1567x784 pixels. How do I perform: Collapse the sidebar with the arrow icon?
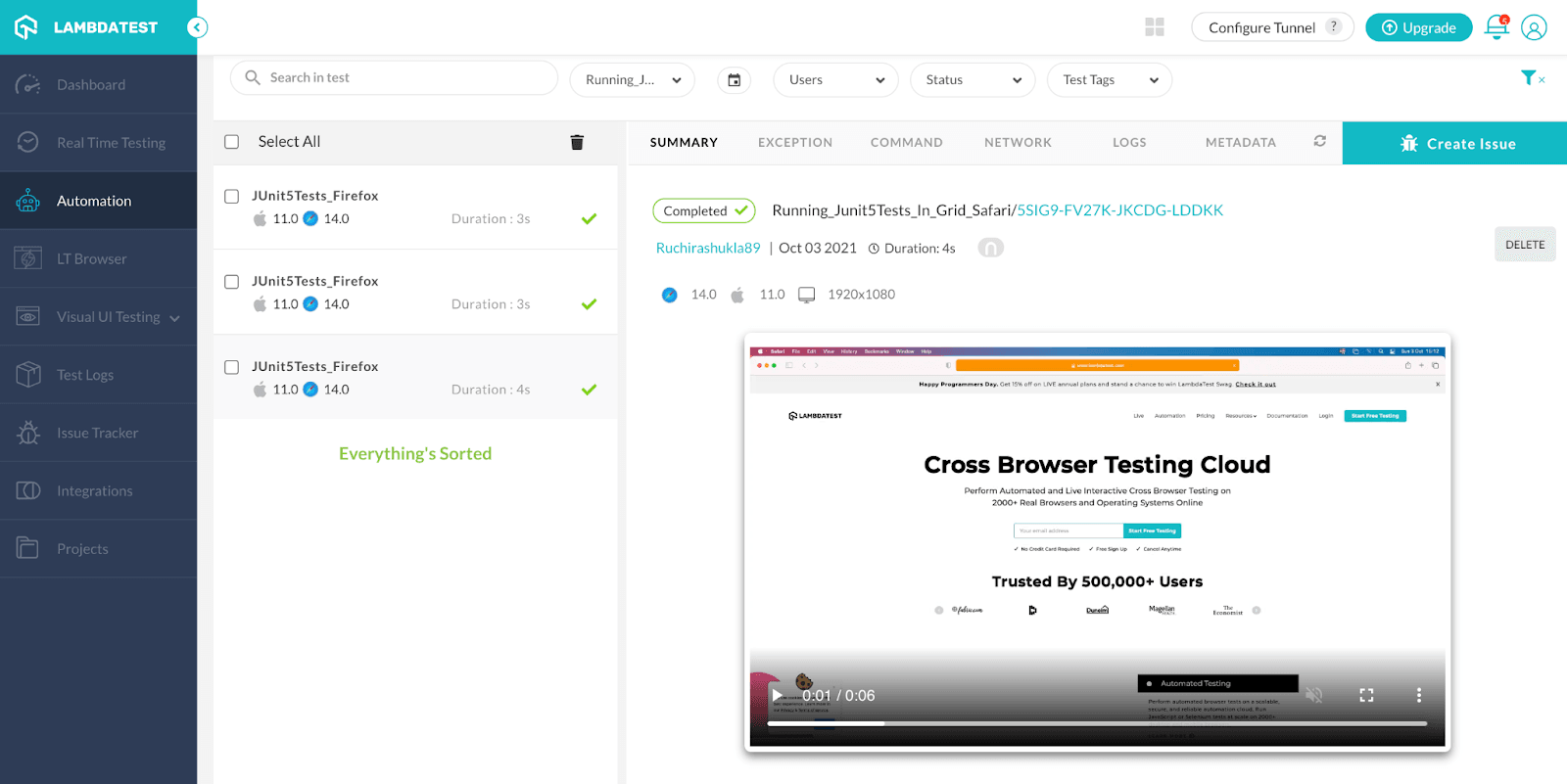click(x=197, y=27)
